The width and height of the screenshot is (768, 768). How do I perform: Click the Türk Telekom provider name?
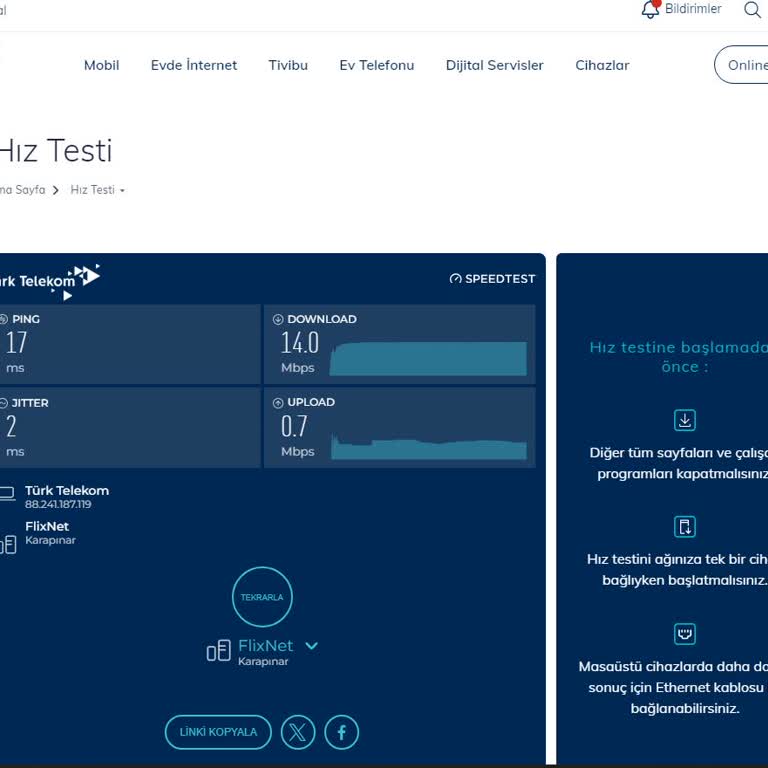[x=67, y=490]
